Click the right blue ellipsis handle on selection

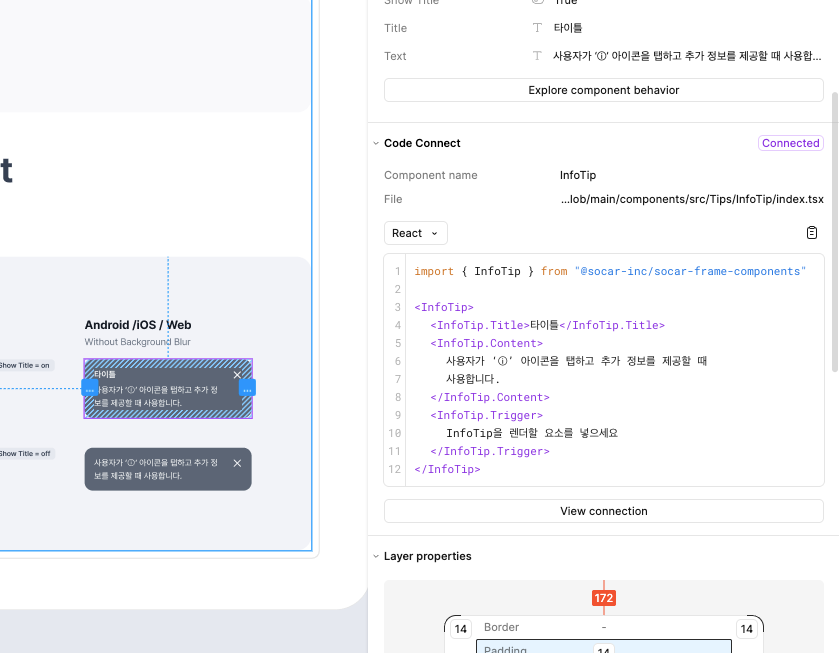[x=247, y=388]
